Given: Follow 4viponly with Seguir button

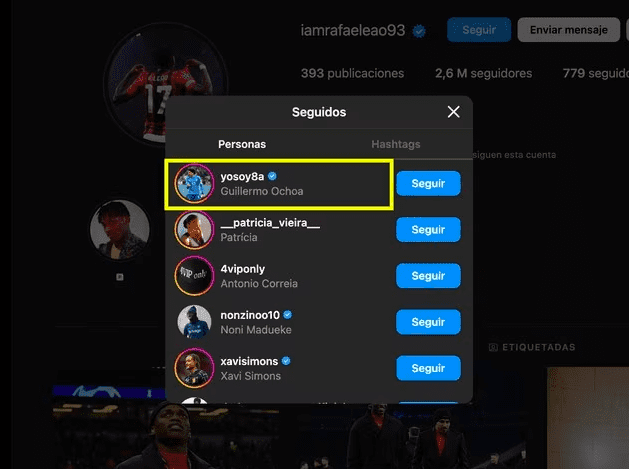Looking at the screenshot, I should (x=428, y=276).
